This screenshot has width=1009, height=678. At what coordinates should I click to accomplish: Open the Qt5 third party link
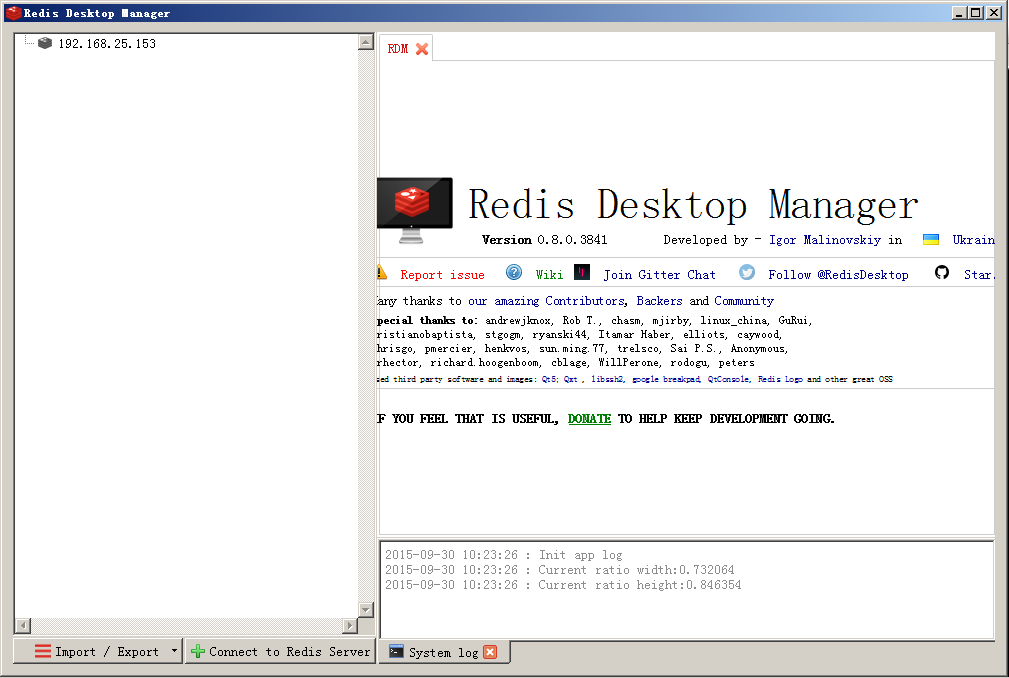pyautogui.click(x=548, y=380)
